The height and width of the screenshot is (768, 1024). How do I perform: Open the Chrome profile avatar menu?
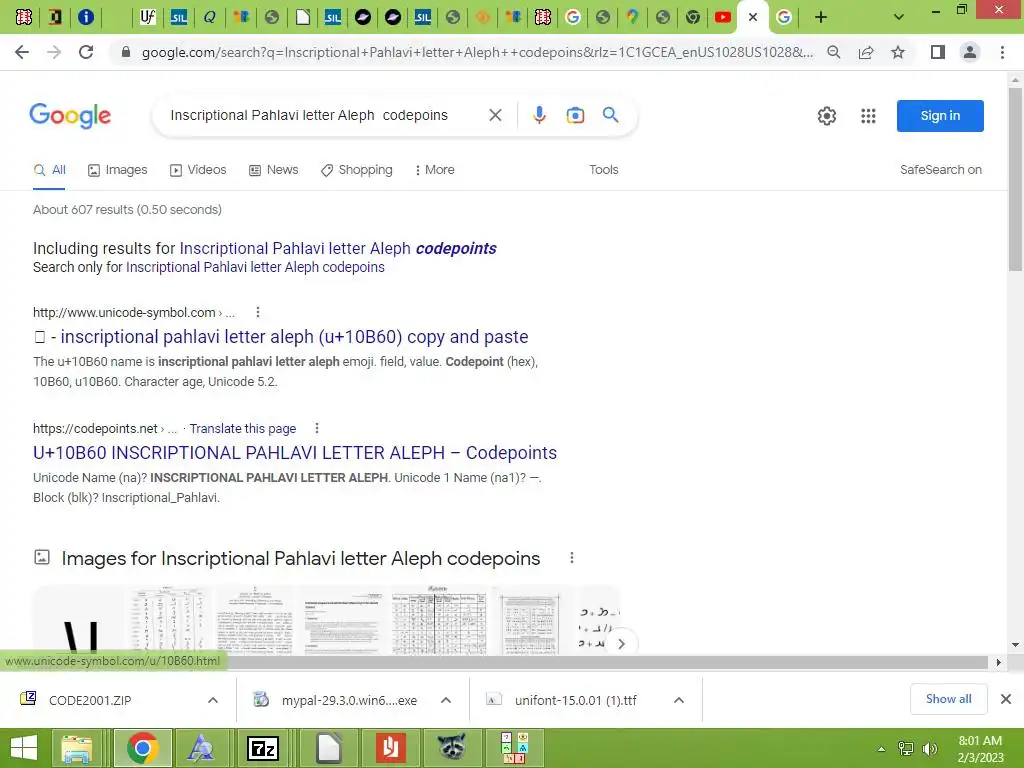[x=970, y=52]
